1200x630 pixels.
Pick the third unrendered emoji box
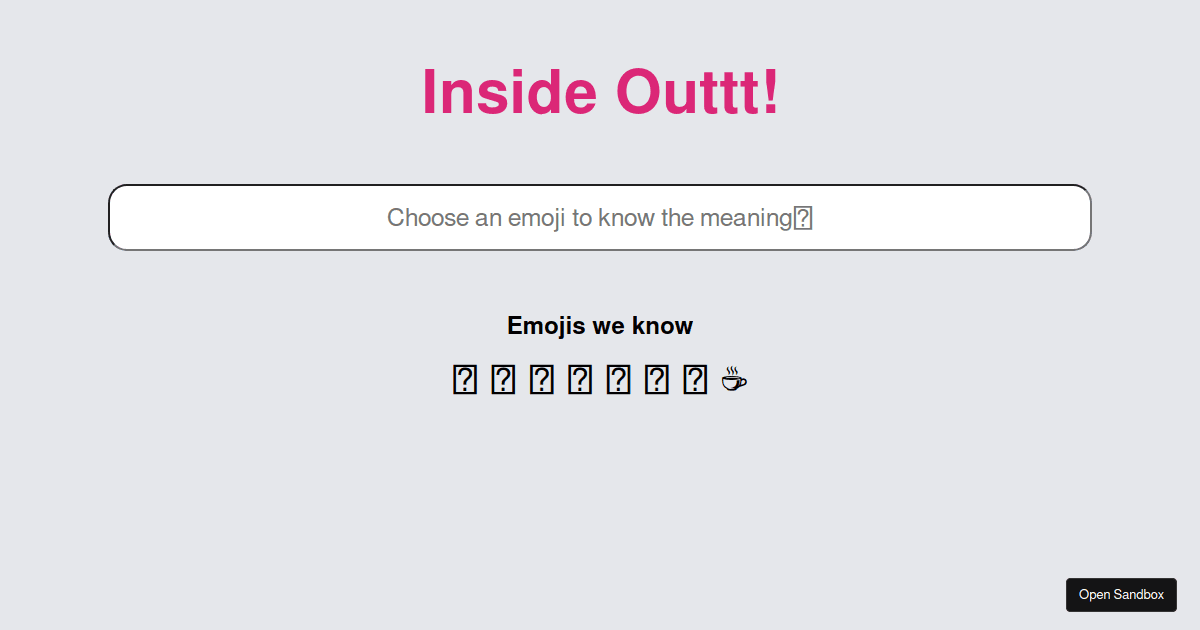tap(541, 380)
